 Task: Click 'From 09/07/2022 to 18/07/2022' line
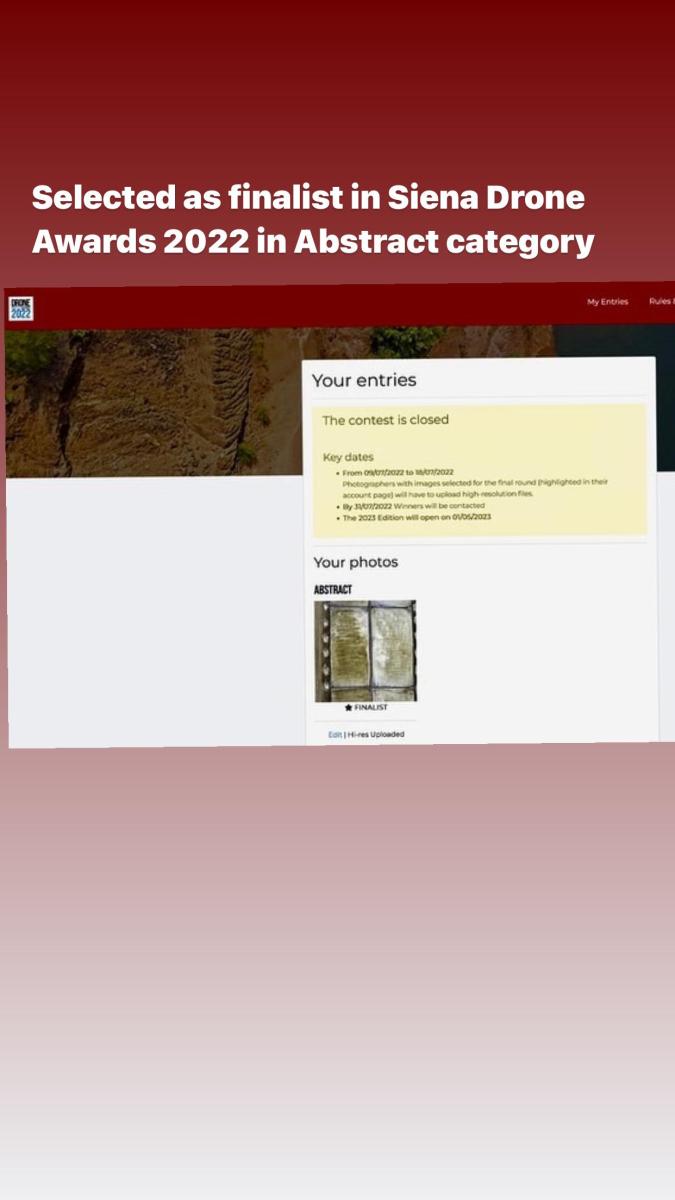[398, 472]
